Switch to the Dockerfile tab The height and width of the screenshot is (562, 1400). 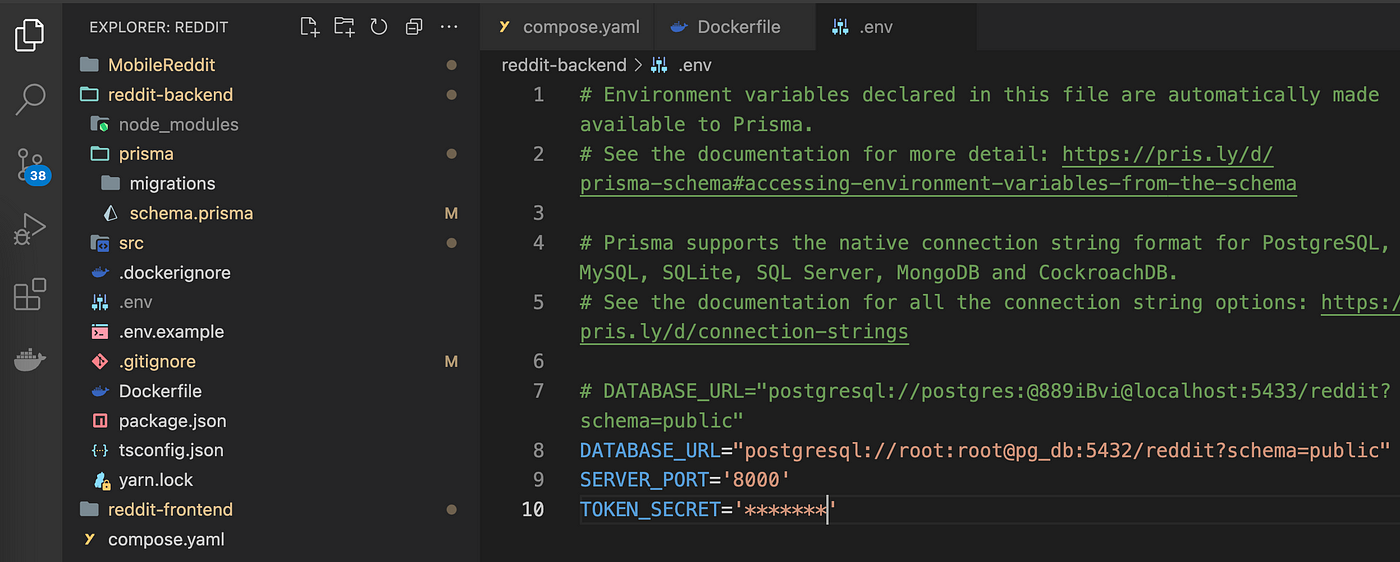pos(727,27)
